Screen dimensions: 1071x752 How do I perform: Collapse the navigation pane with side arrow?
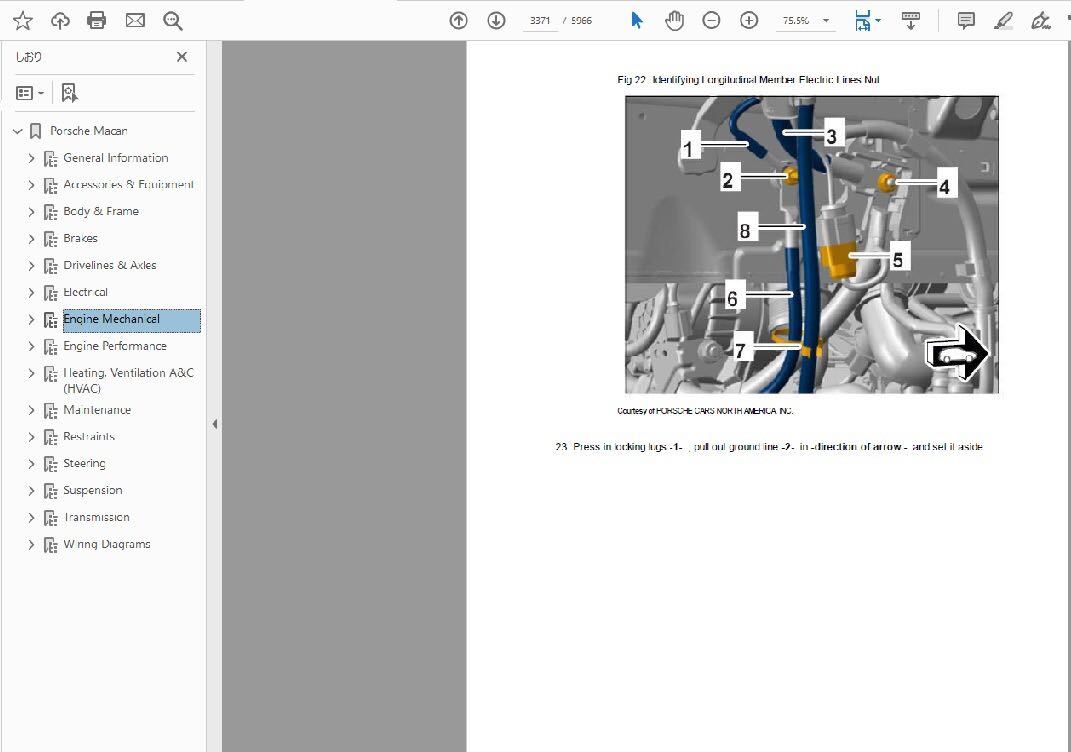pyautogui.click(x=214, y=424)
